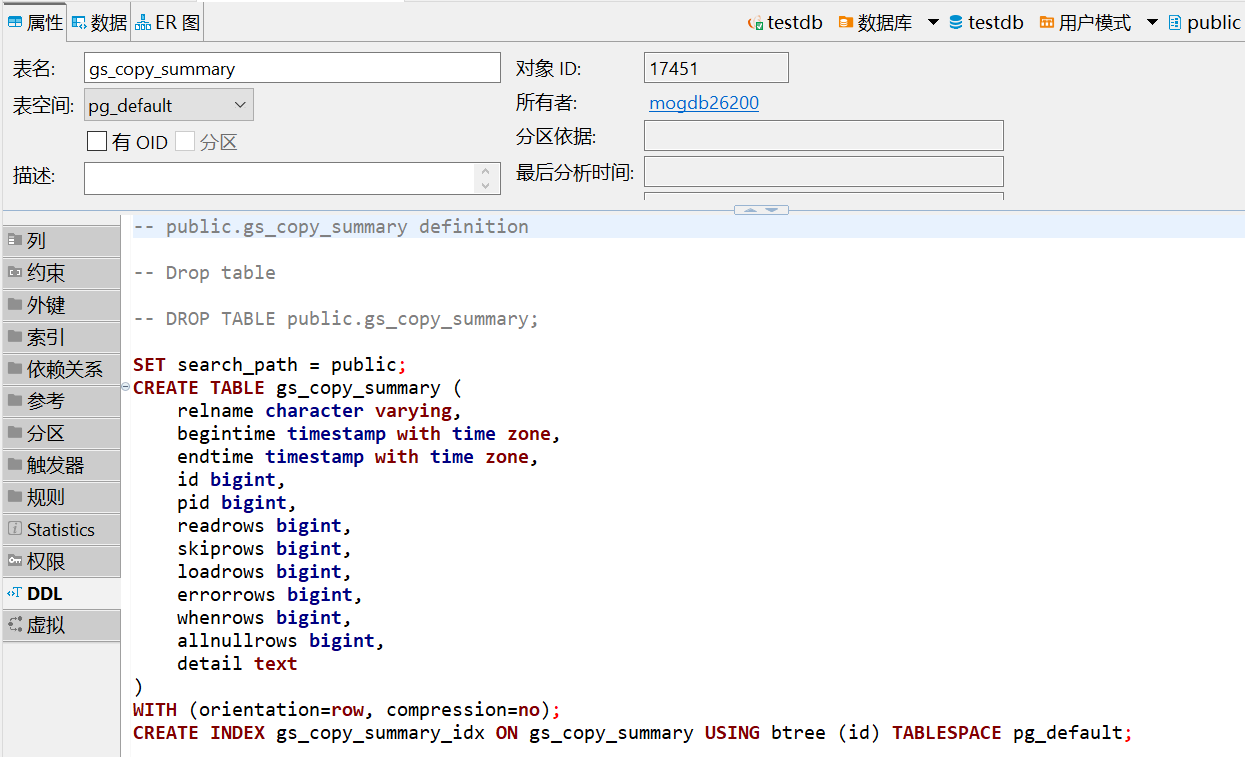Screen dimensions: 1245x757
Task: Expand the 用户模式 breadcrumb dropdown arrow
Action: coord(1151,22)
